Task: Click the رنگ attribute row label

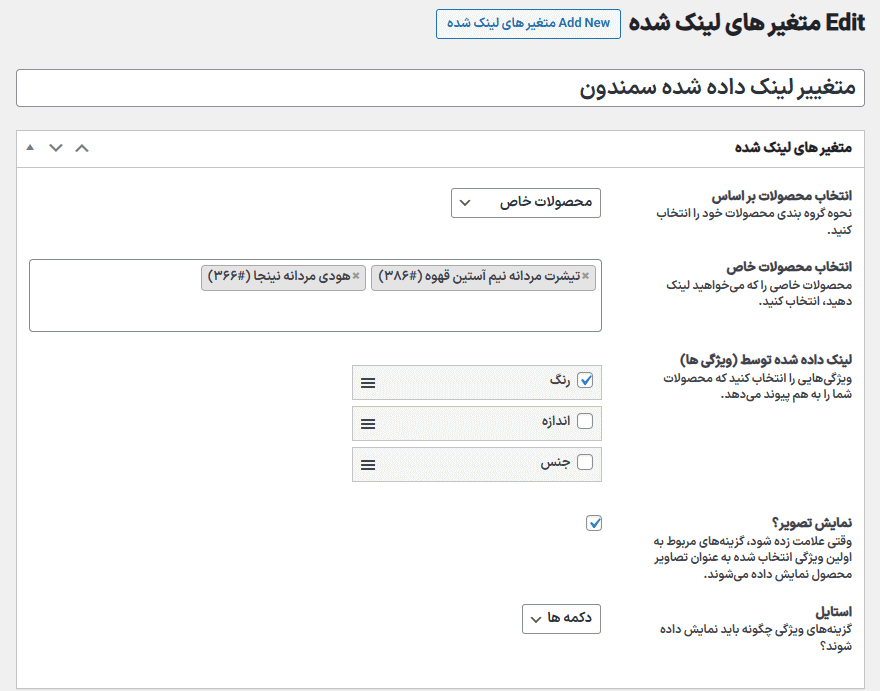Action: pyautogui.click(x=559, y=380)
